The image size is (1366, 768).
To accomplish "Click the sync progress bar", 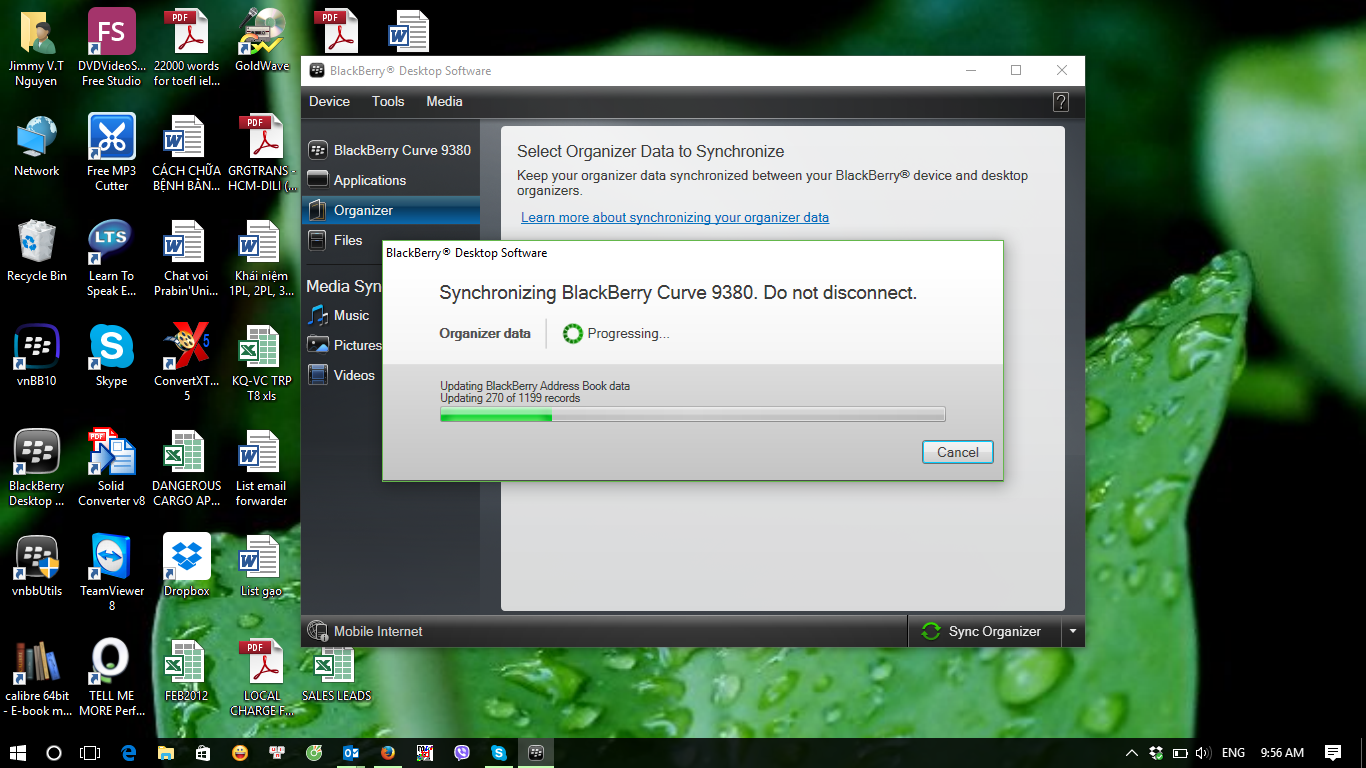I will tap(692, 414).
